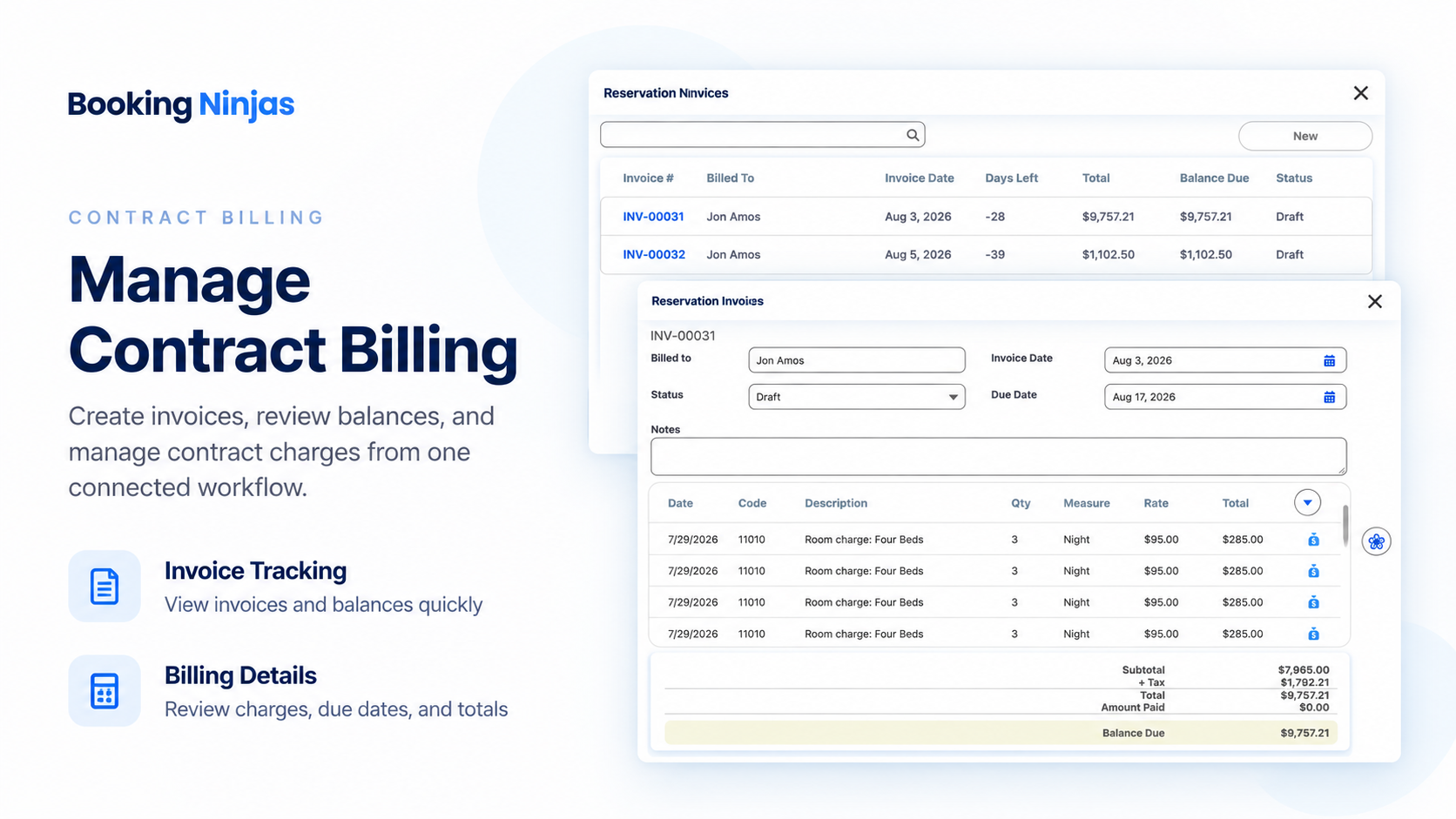Click the Billed to field with Jon Amos
The height and width of the screenshot is (819, 1456).
tap(856, 360)
